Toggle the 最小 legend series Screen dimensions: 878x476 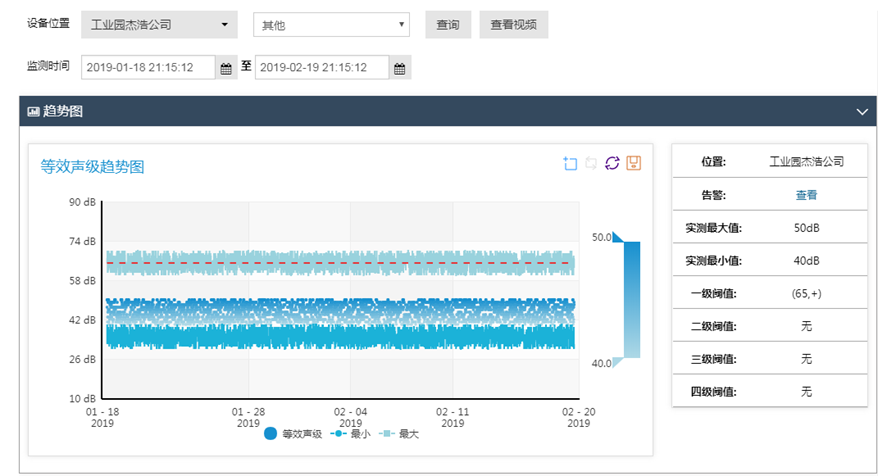[351, 434]
